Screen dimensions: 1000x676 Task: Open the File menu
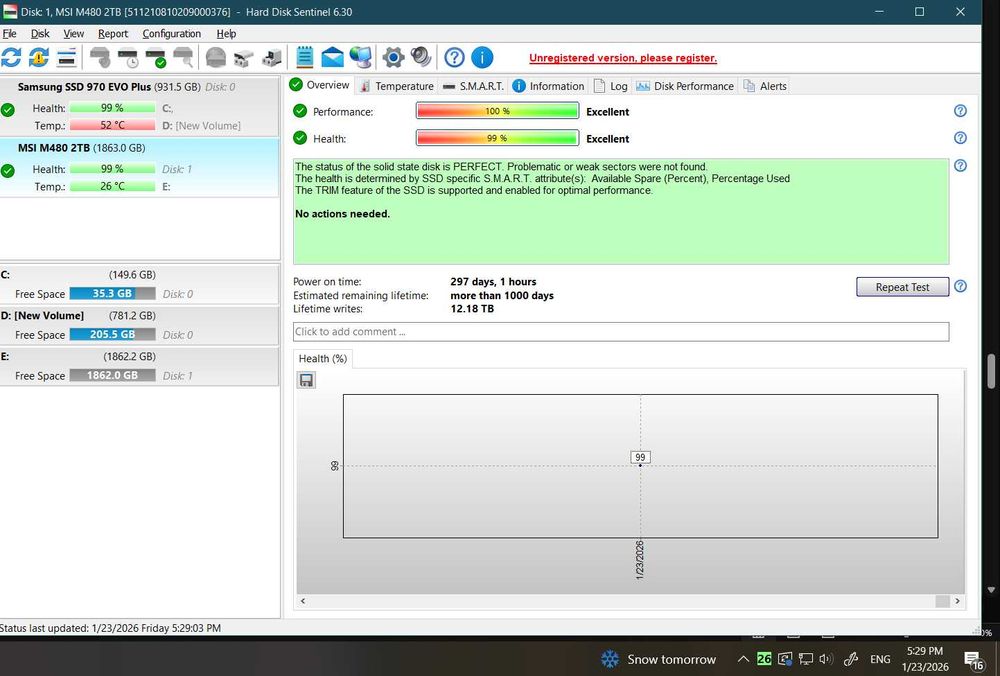pos(10,34)
